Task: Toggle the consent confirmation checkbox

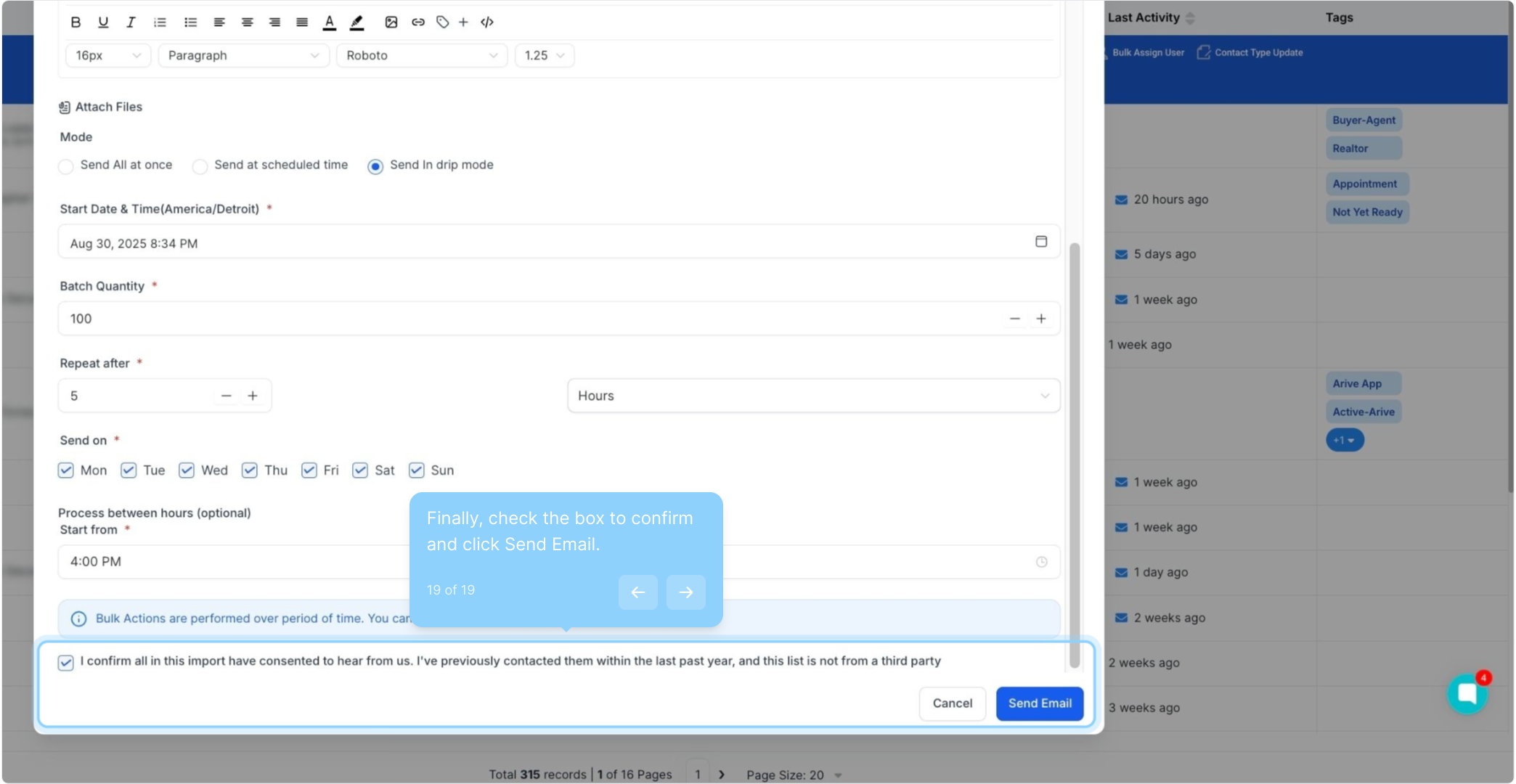Action: coord(66,662)
